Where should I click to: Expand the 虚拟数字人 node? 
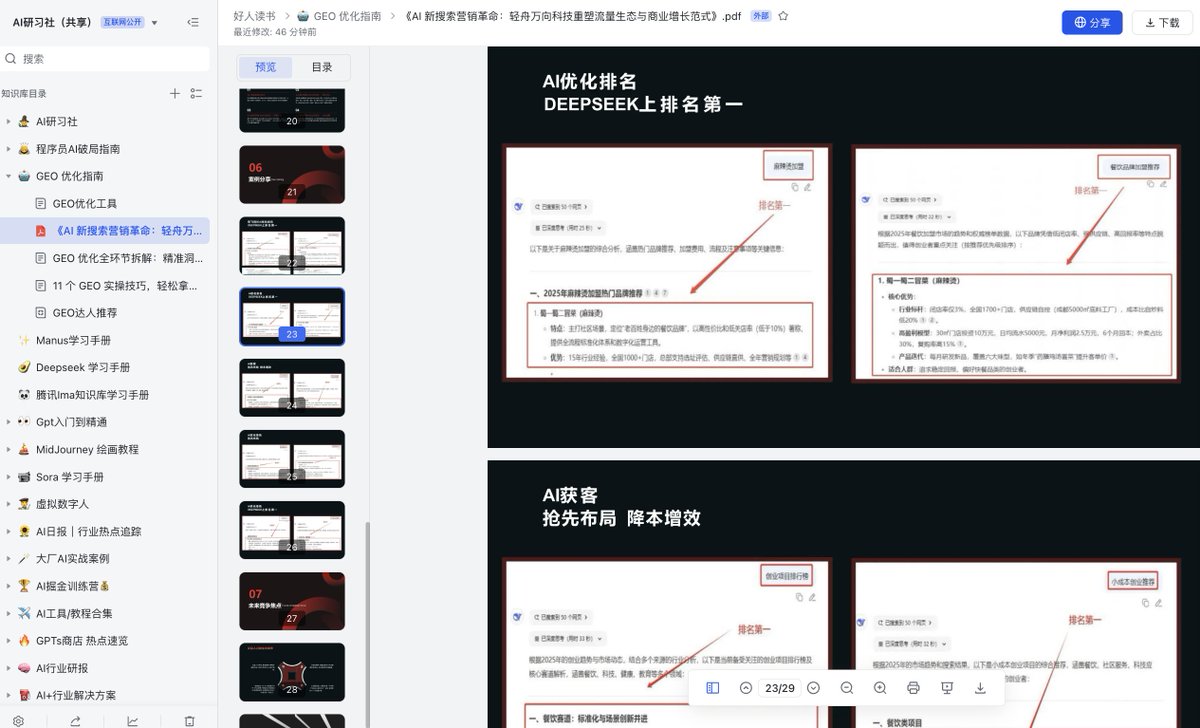pyautogui.click(x=8, y=504)
